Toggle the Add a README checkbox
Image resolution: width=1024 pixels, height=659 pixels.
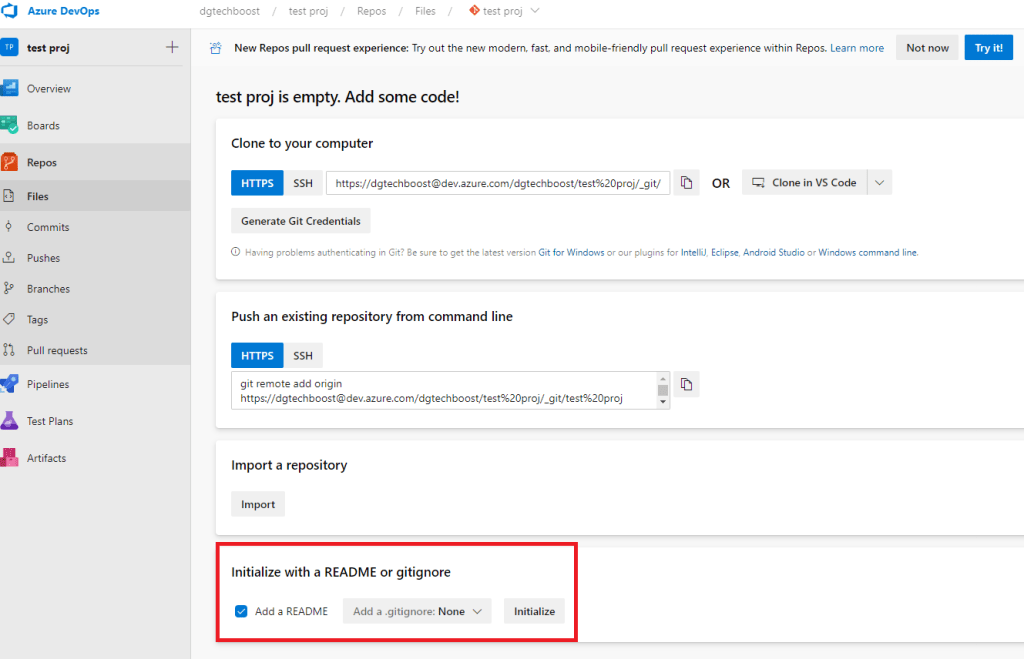(x=241, y=611)
